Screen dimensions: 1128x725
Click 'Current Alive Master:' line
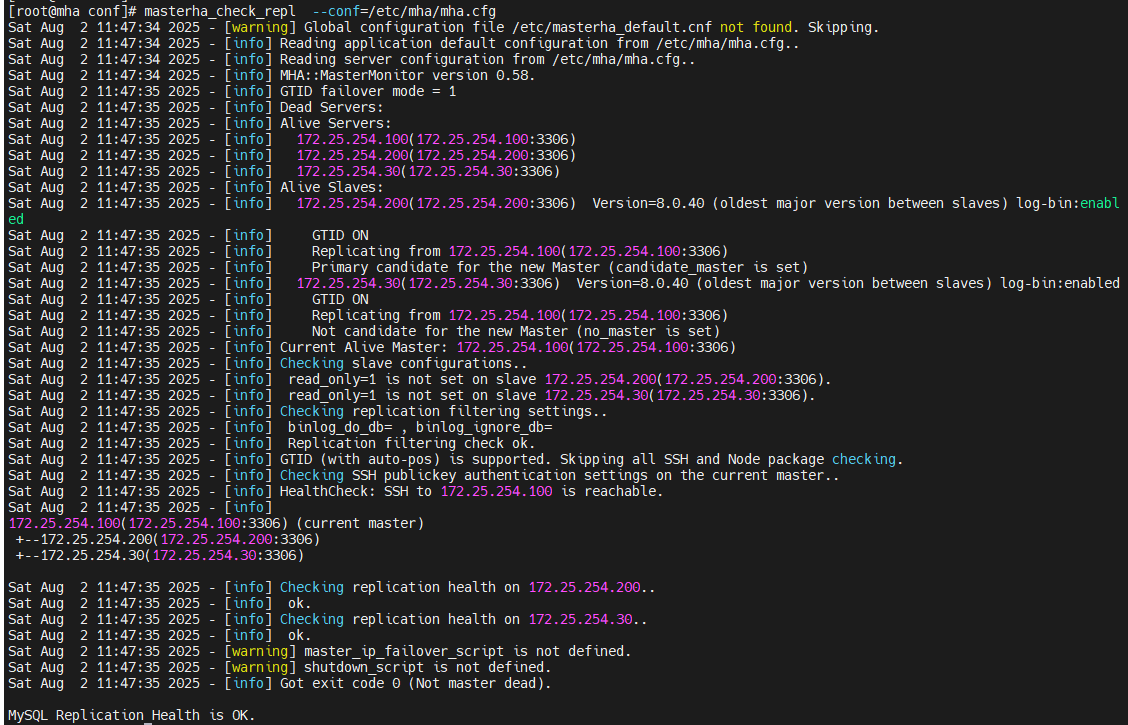tap(508, 347)
